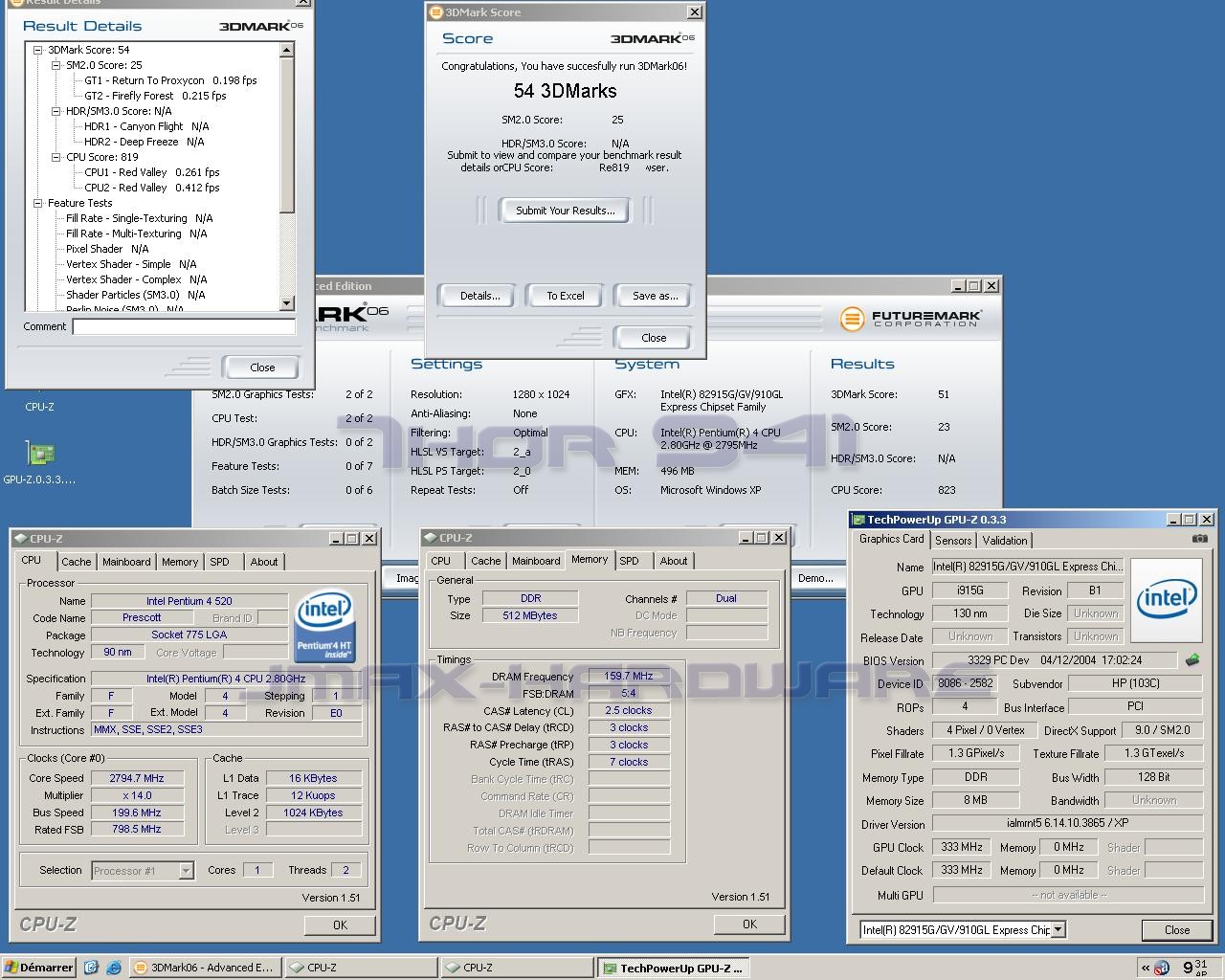
Task: Click the first quick launch icon next to Démarrer
Action: pos(91,968)
